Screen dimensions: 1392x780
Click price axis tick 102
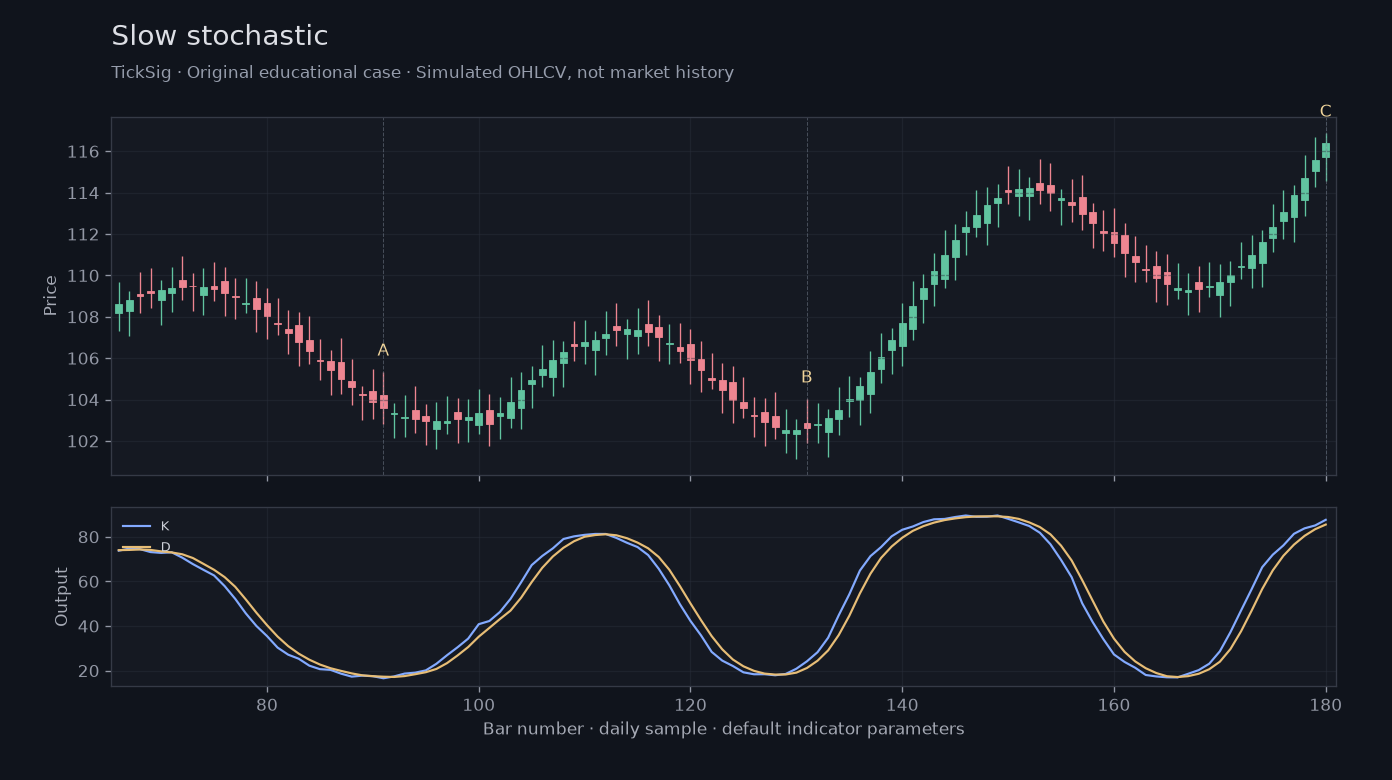[83, 442]
